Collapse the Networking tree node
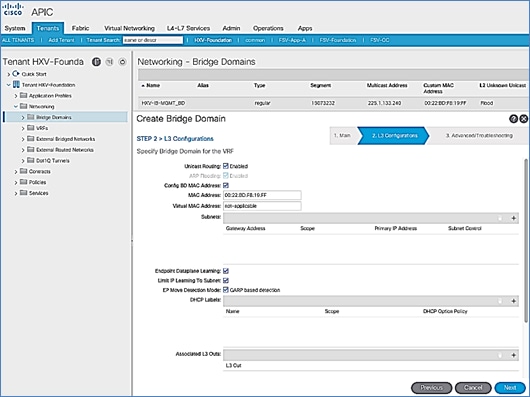This screenshot has width=530, height=397. pos(16,106)
